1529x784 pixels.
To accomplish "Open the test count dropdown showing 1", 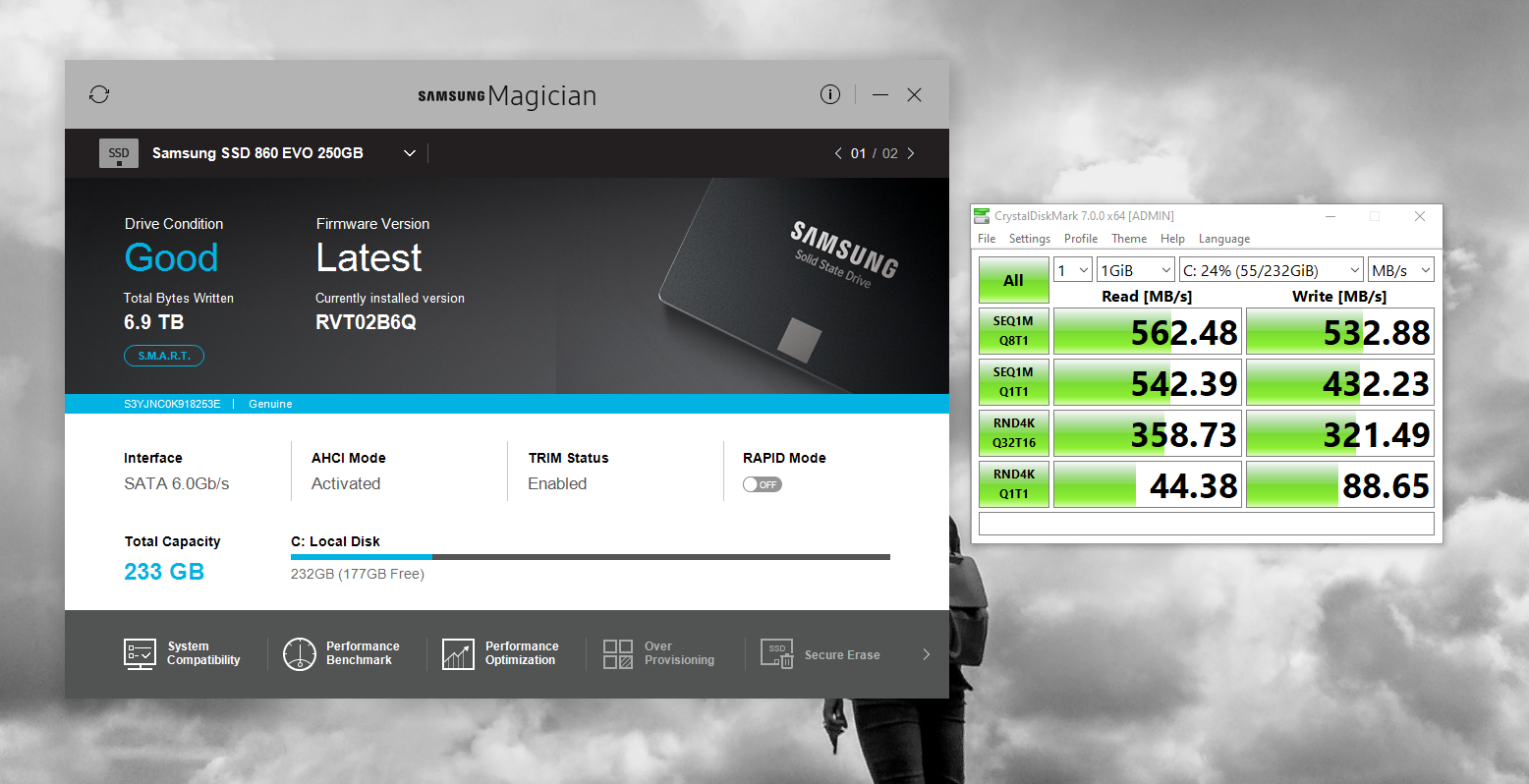I will coord(1073,270).
